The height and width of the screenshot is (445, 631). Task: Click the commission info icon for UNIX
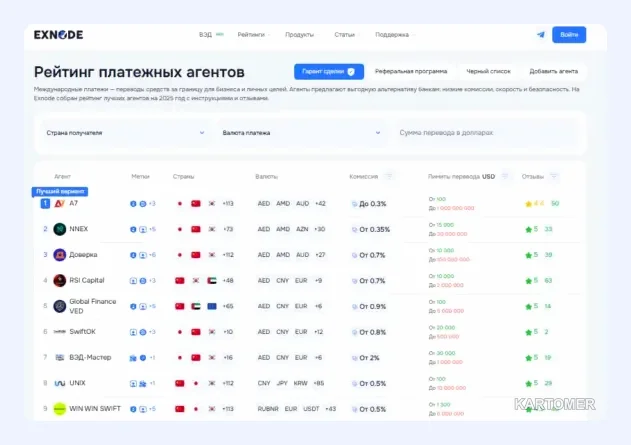click(x=355, y=384)
